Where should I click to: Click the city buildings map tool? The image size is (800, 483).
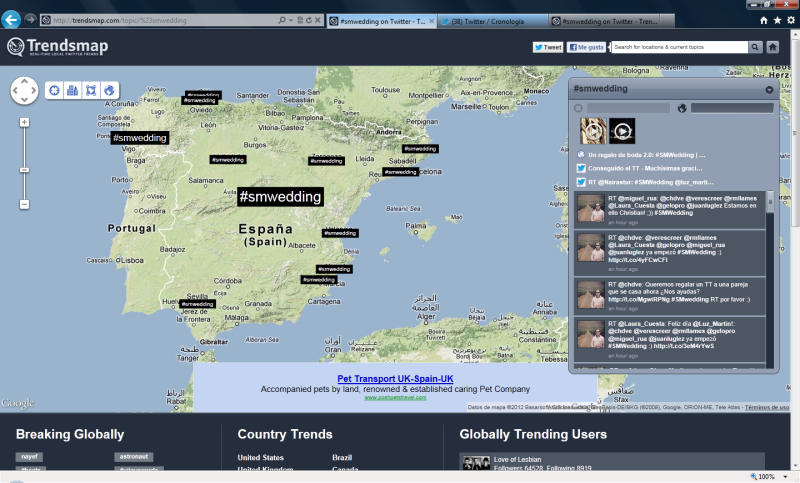point(72,90)
